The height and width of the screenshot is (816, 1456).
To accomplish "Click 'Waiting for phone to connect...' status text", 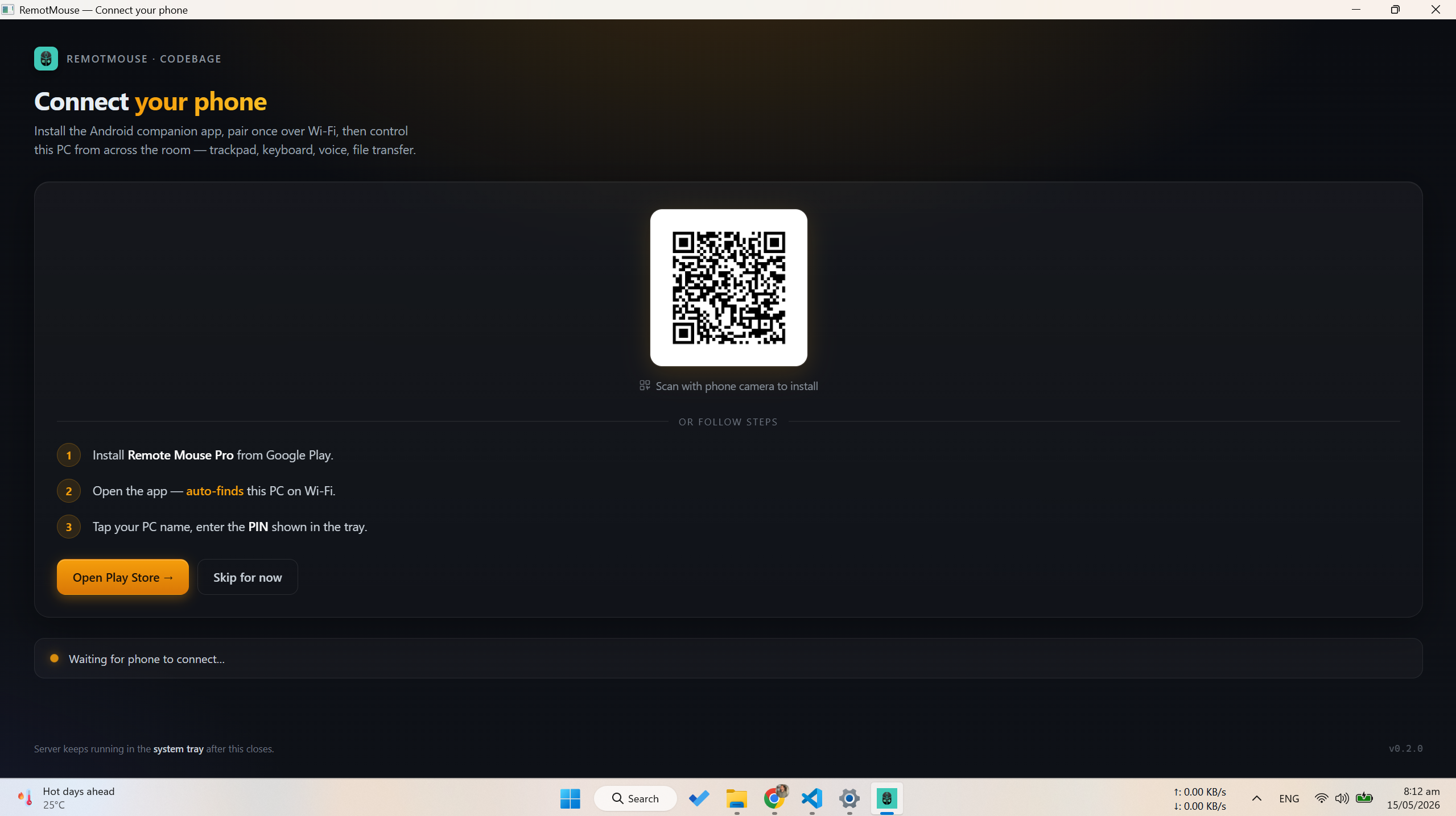I will click(x=147, y=659).
